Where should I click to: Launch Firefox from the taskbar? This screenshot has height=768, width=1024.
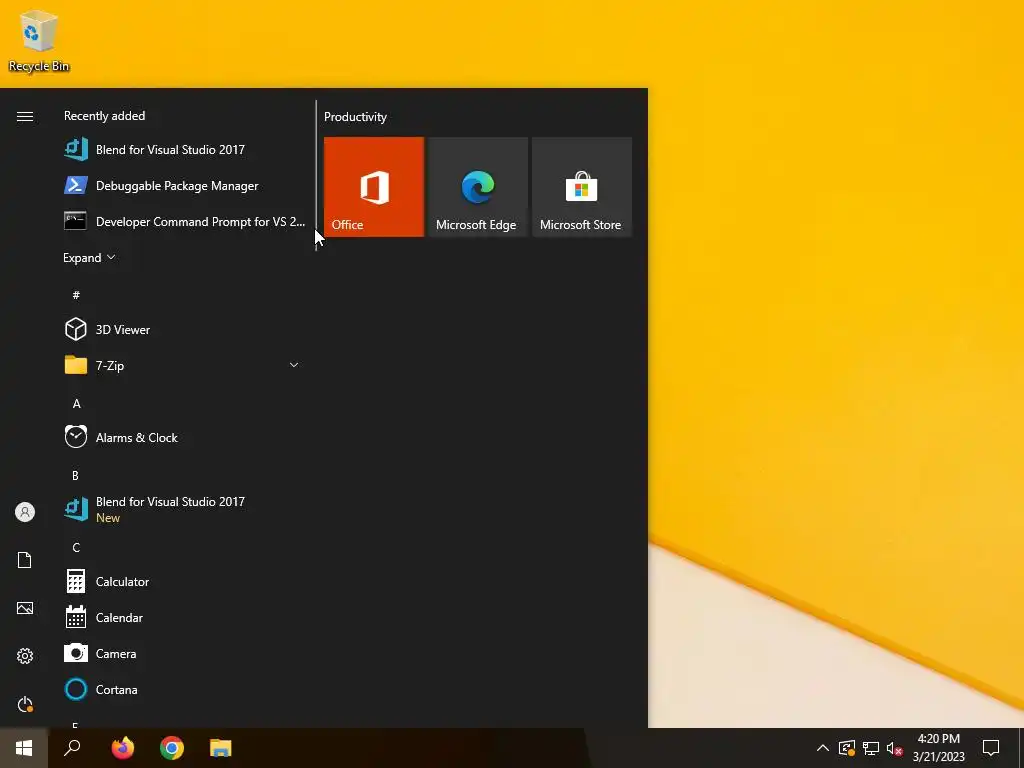(122, 748)
